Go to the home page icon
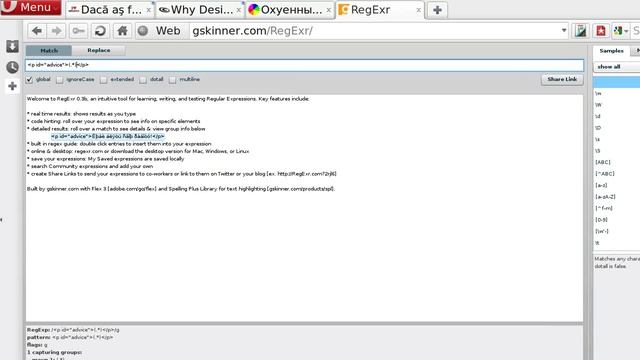The height and width of the screenshot is (360, 640). 122,31
